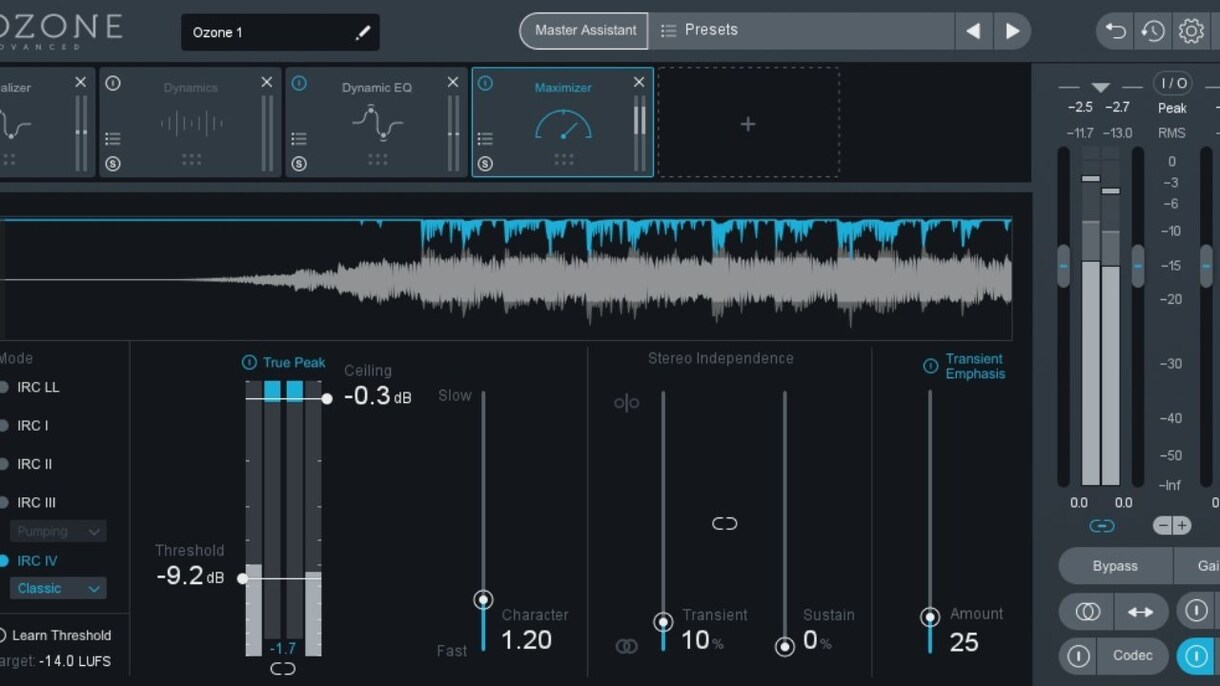Open the Presets list
This screenshot has width=1220, height=686.
point(801,31)
